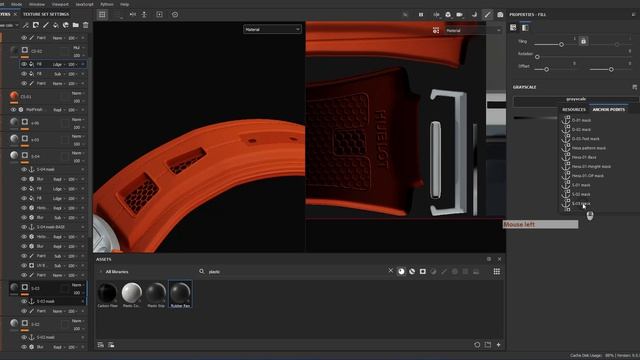Toggle visibility of the UV B effect
640x360 pixels.
click(24, 265)
